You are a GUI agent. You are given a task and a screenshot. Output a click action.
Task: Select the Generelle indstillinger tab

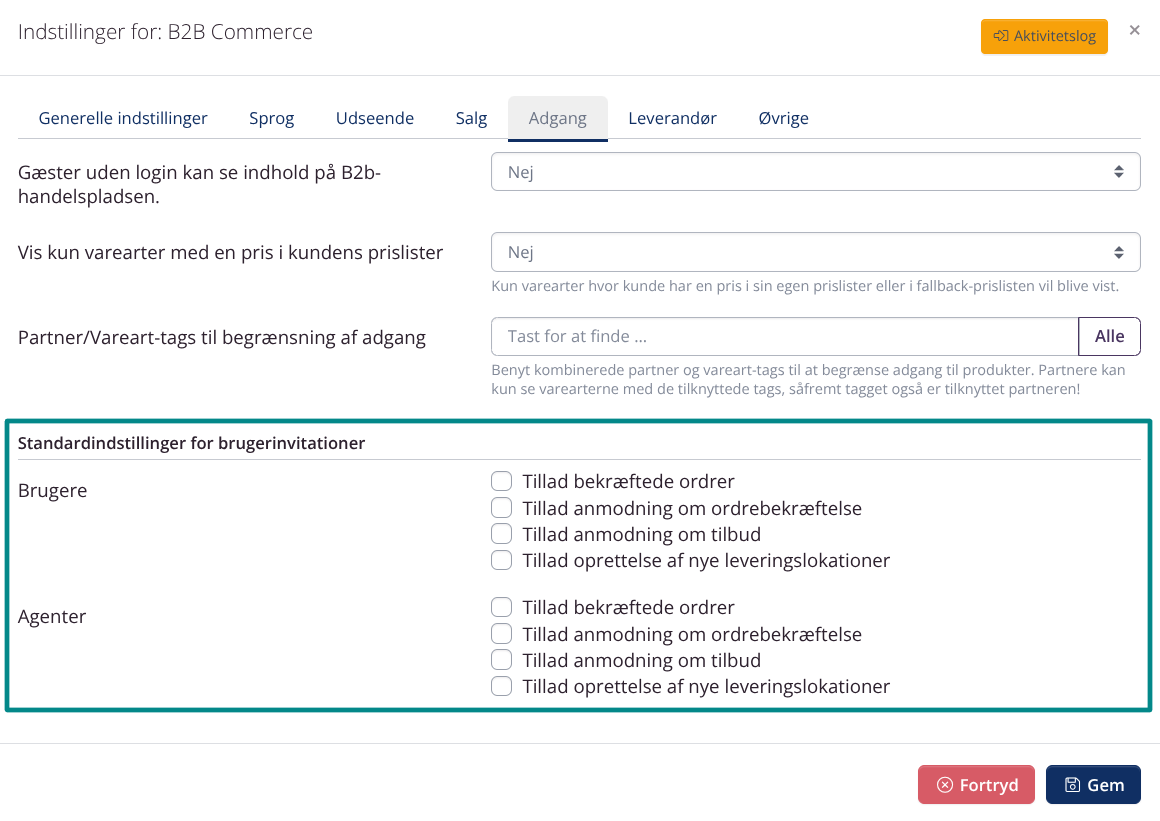point(123,118)
